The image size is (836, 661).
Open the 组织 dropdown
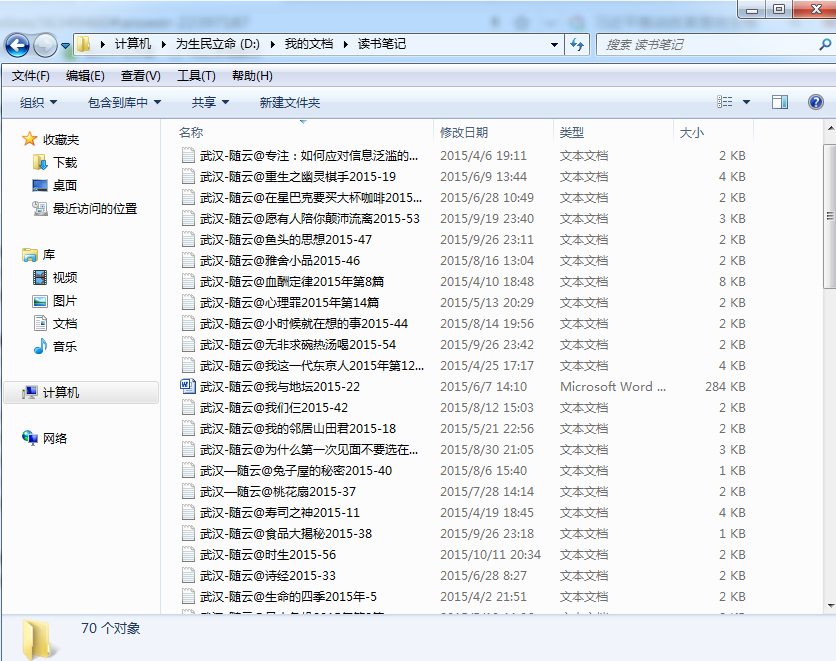tap(38, 102)
